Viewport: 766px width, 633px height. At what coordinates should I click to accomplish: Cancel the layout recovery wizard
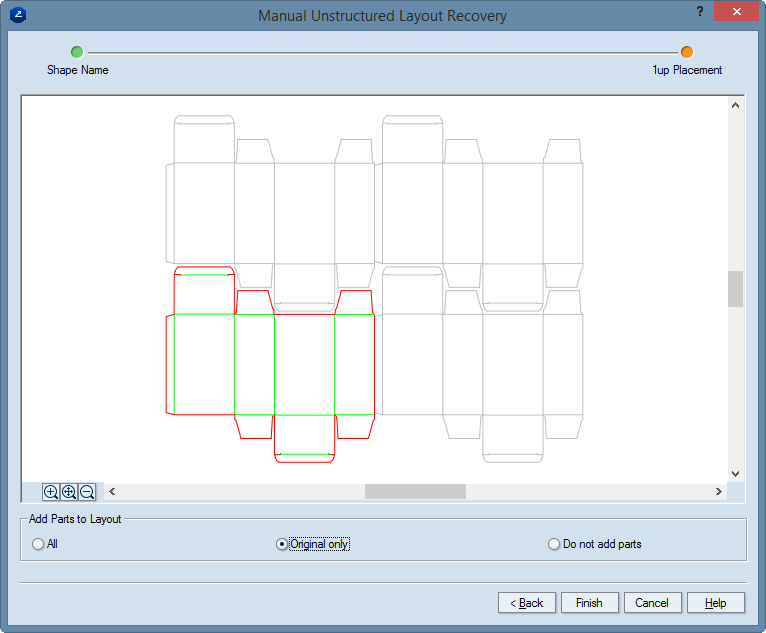[652, 603]
